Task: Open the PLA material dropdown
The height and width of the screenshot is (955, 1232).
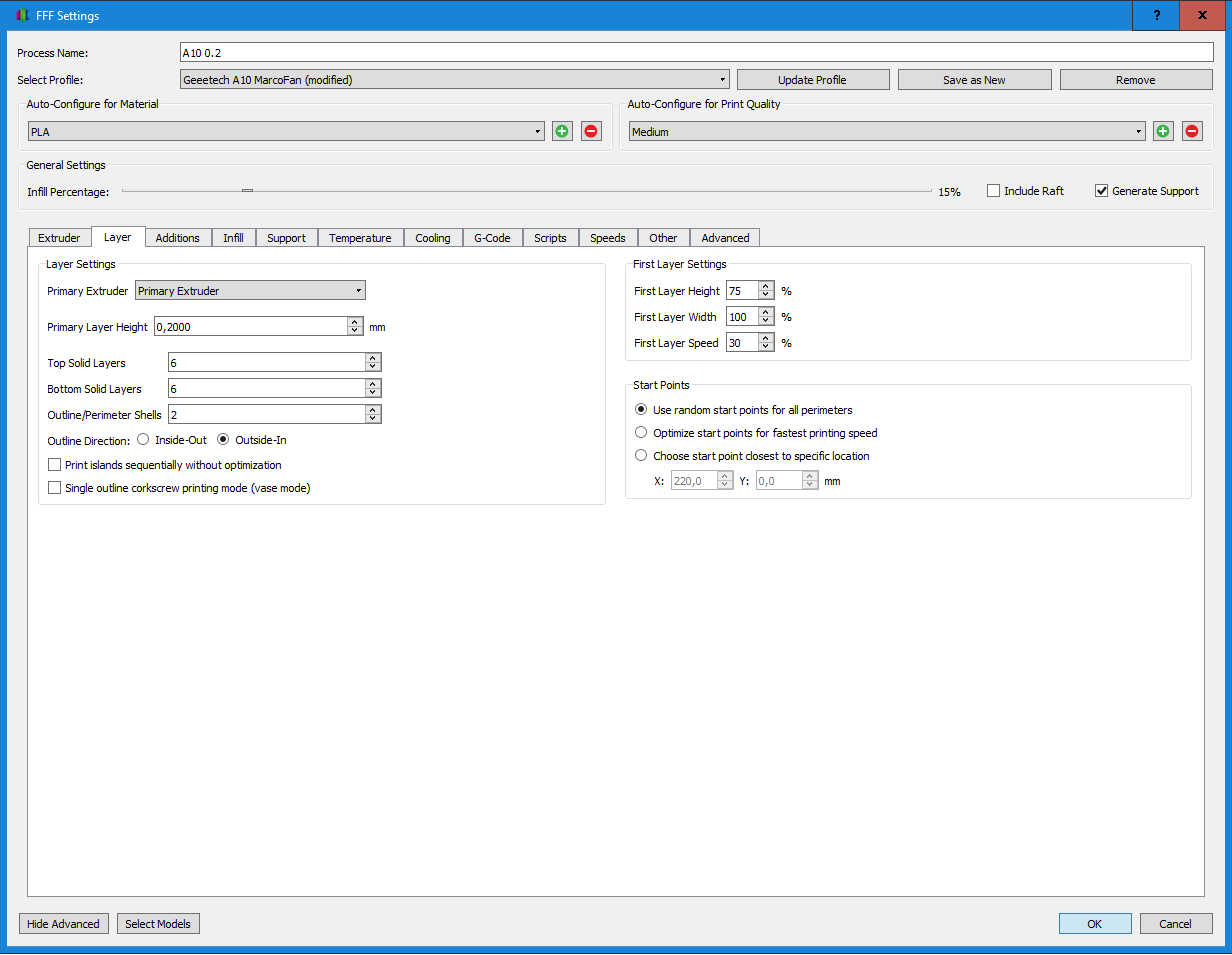Action: coord(286,131)
